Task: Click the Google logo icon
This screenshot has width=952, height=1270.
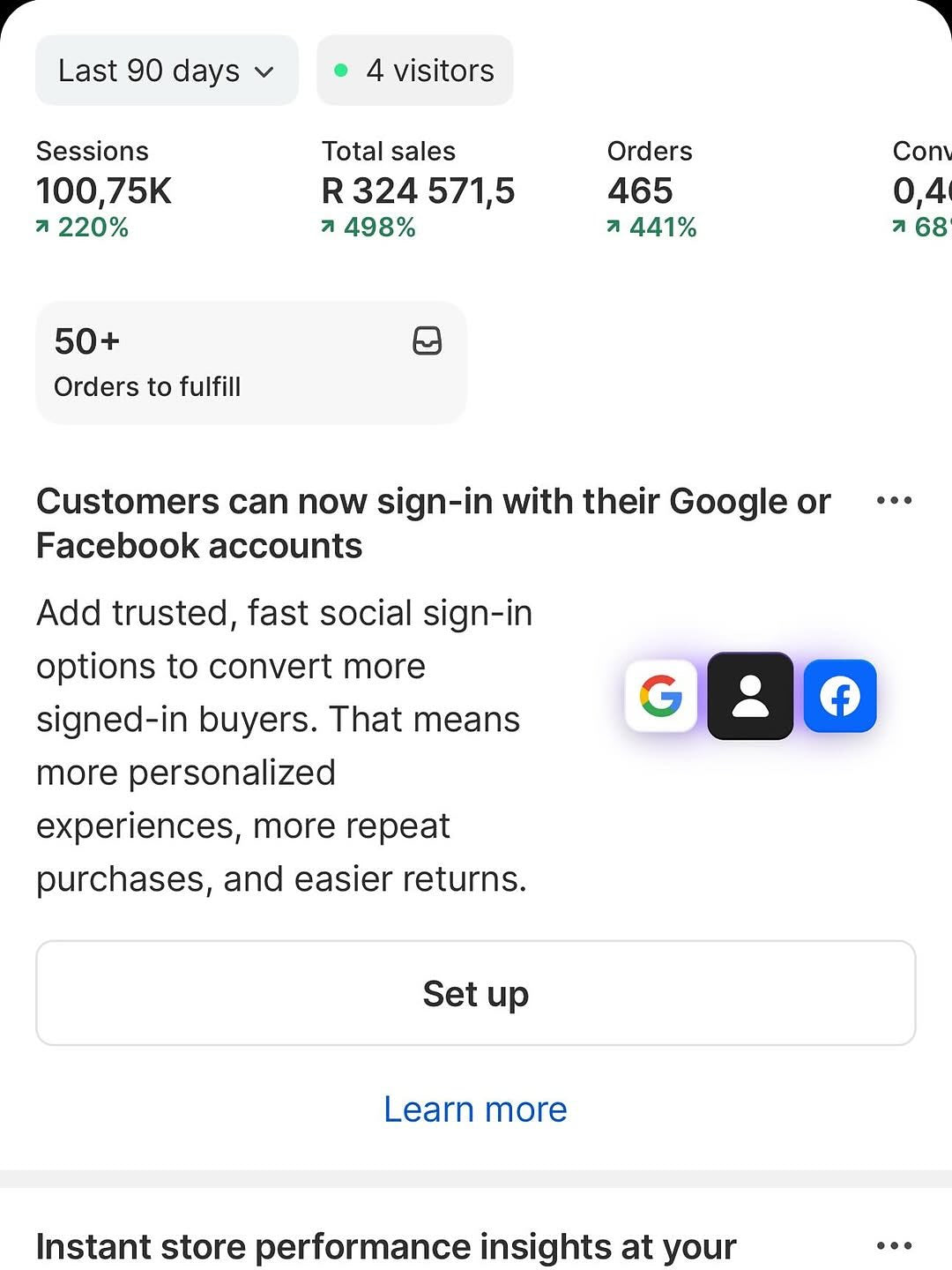Action: [661, 696]
